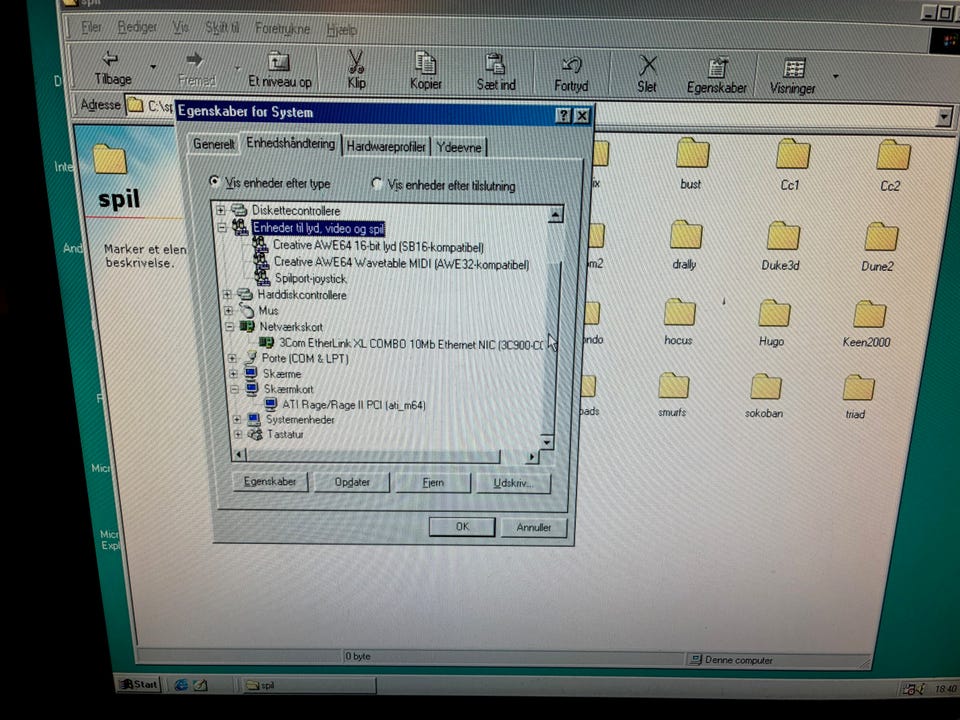Image resolution: width=960 pixels, height=720 pixels.
Task: Select Vis enheder efter type radio button
Action: (x=214, y=181)
